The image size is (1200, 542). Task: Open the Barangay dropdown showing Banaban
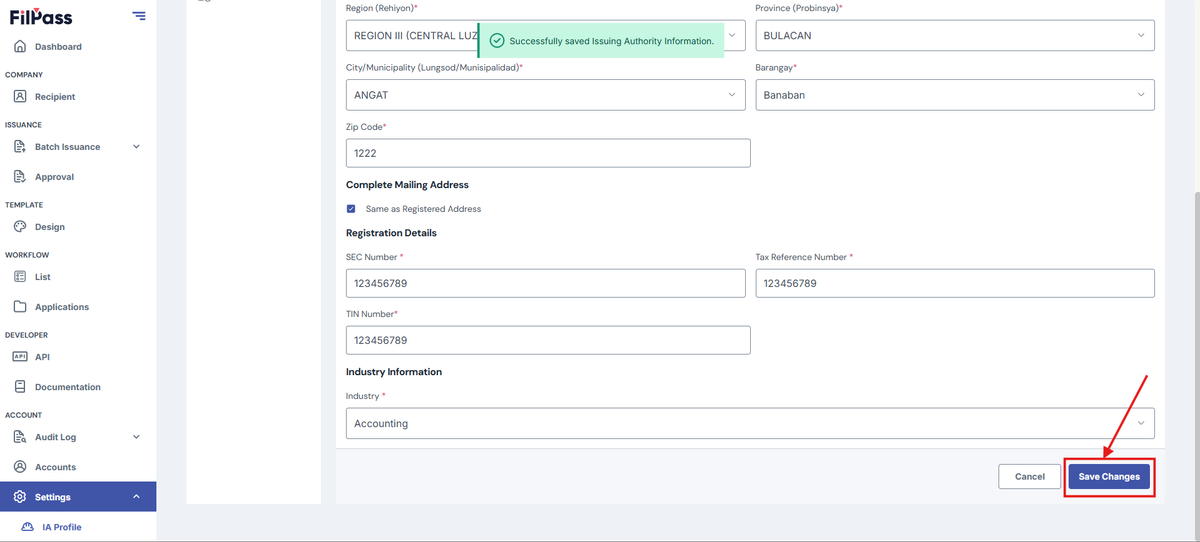[x=955, y=95]
